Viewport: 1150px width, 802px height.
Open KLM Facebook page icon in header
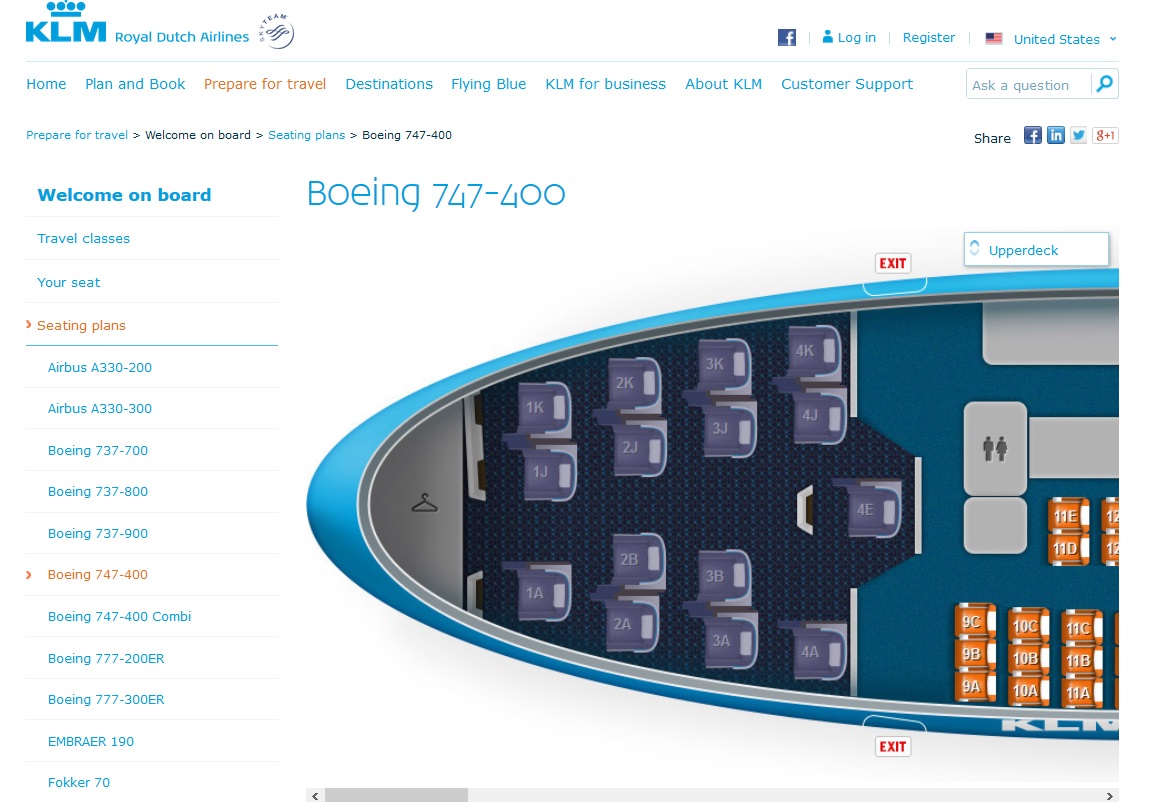coord(786,37)
